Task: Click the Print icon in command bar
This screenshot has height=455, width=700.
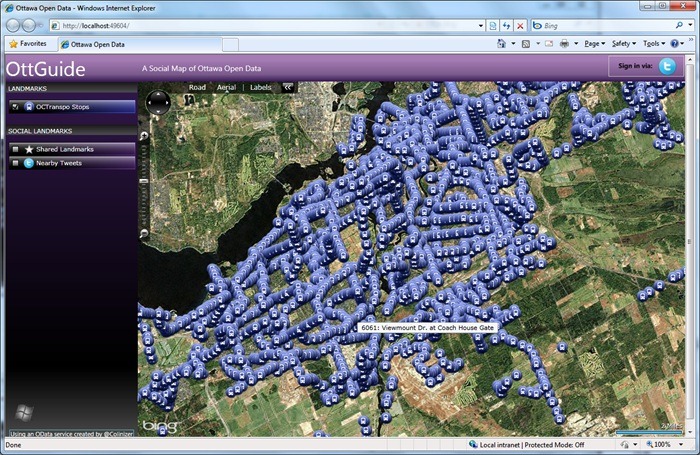Action: (x=565, y=44)
